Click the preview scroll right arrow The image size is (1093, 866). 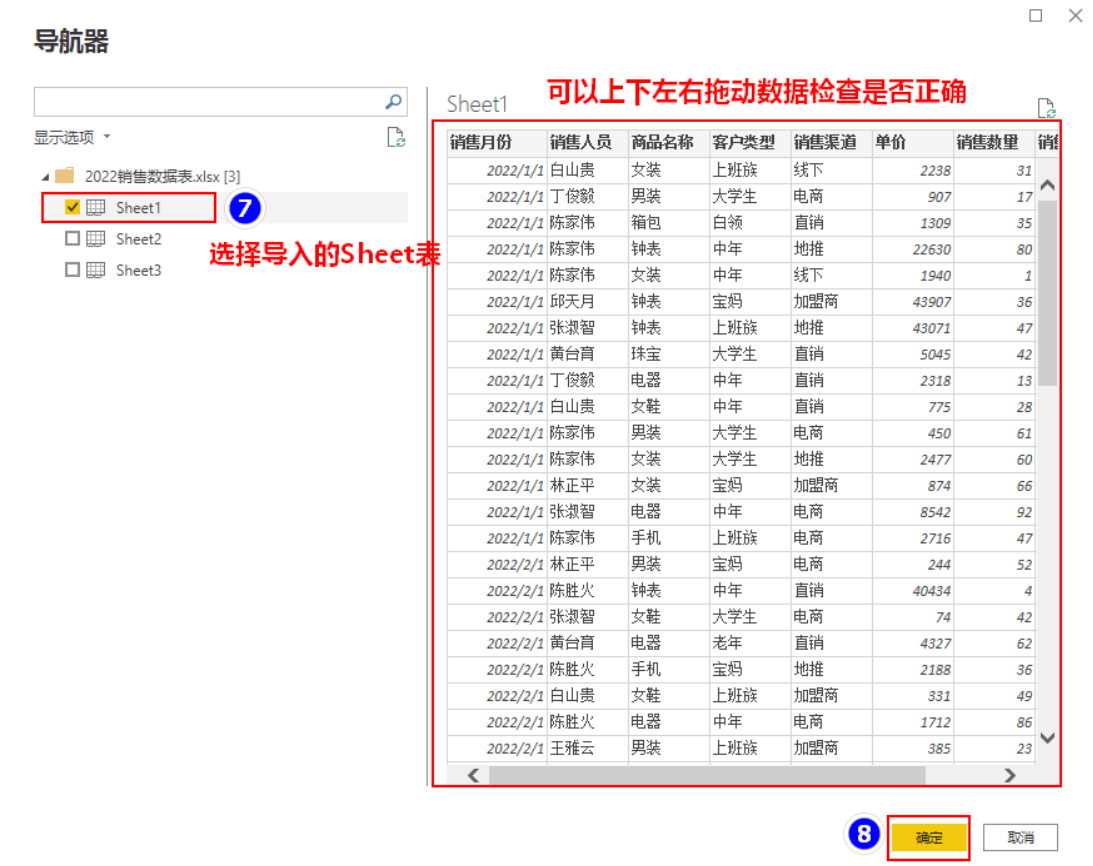pos(1009,775)
